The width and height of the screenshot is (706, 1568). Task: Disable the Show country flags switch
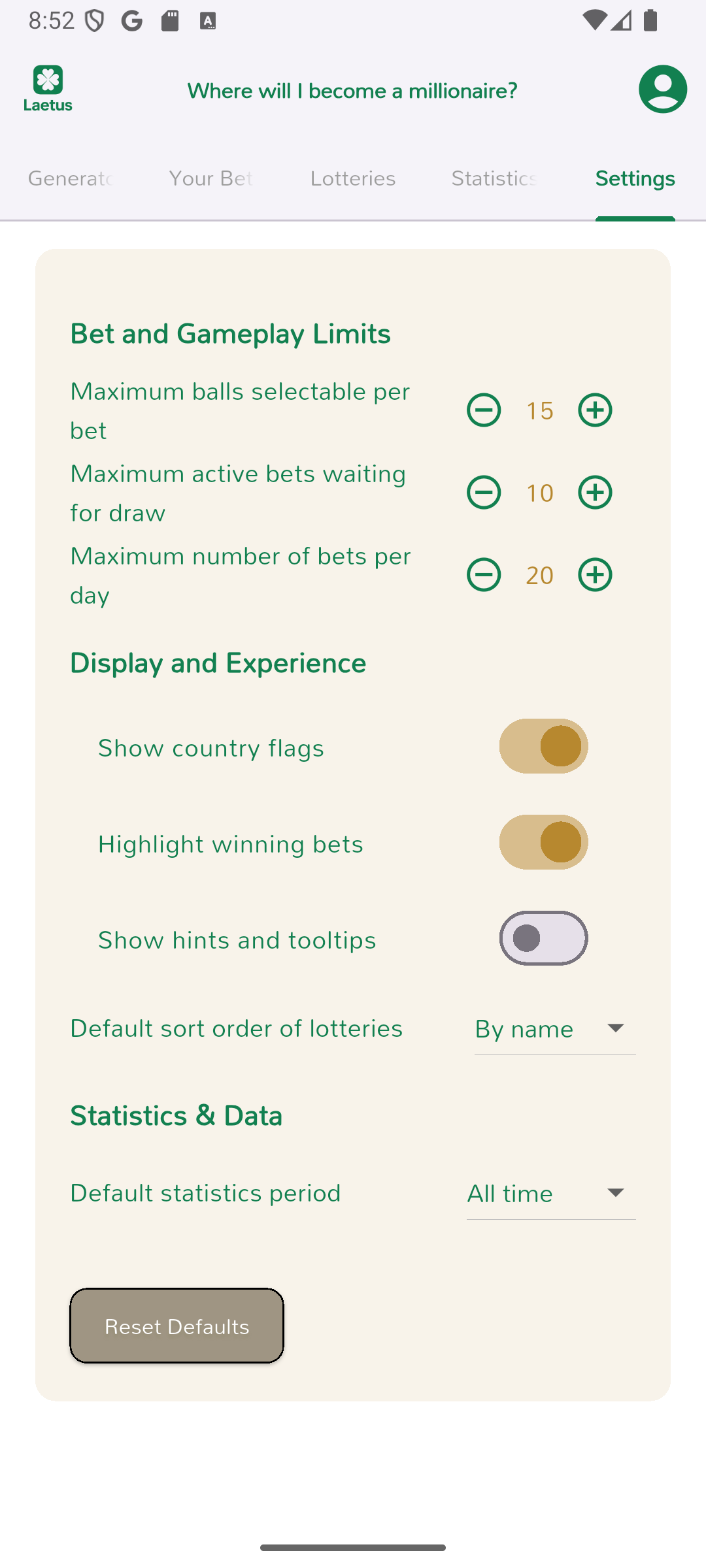tap(543, 746)
